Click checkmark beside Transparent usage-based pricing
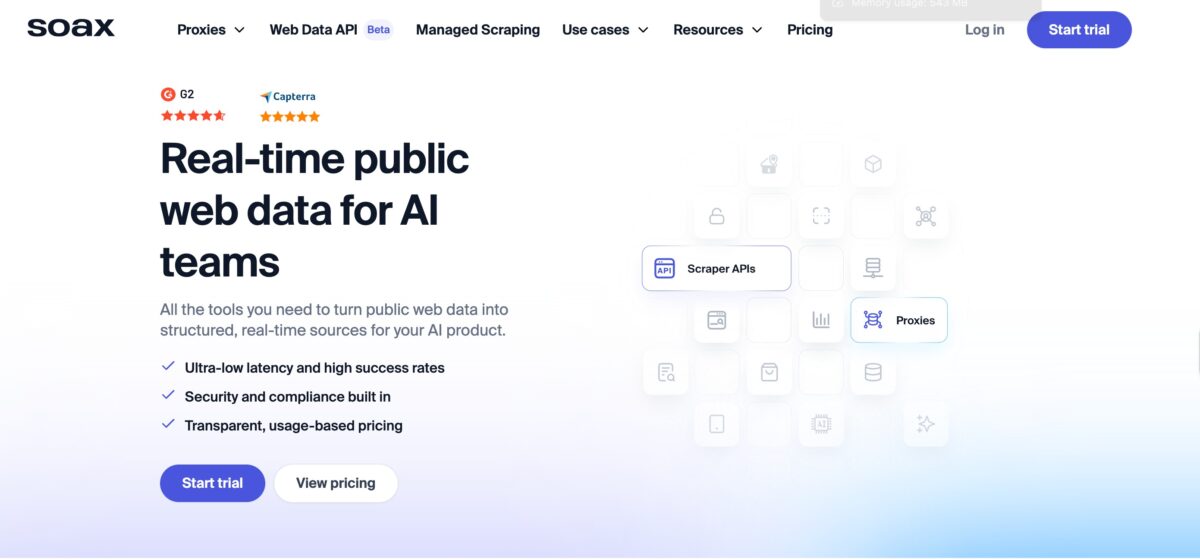Image resolution: width=1200 pixels, height=559 pixels. [168, 424]
